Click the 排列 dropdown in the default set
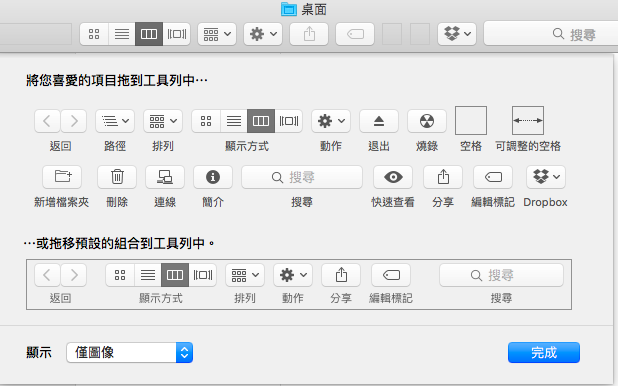The height and width of the screenshot is (386, 618). [x=245, y=275]
